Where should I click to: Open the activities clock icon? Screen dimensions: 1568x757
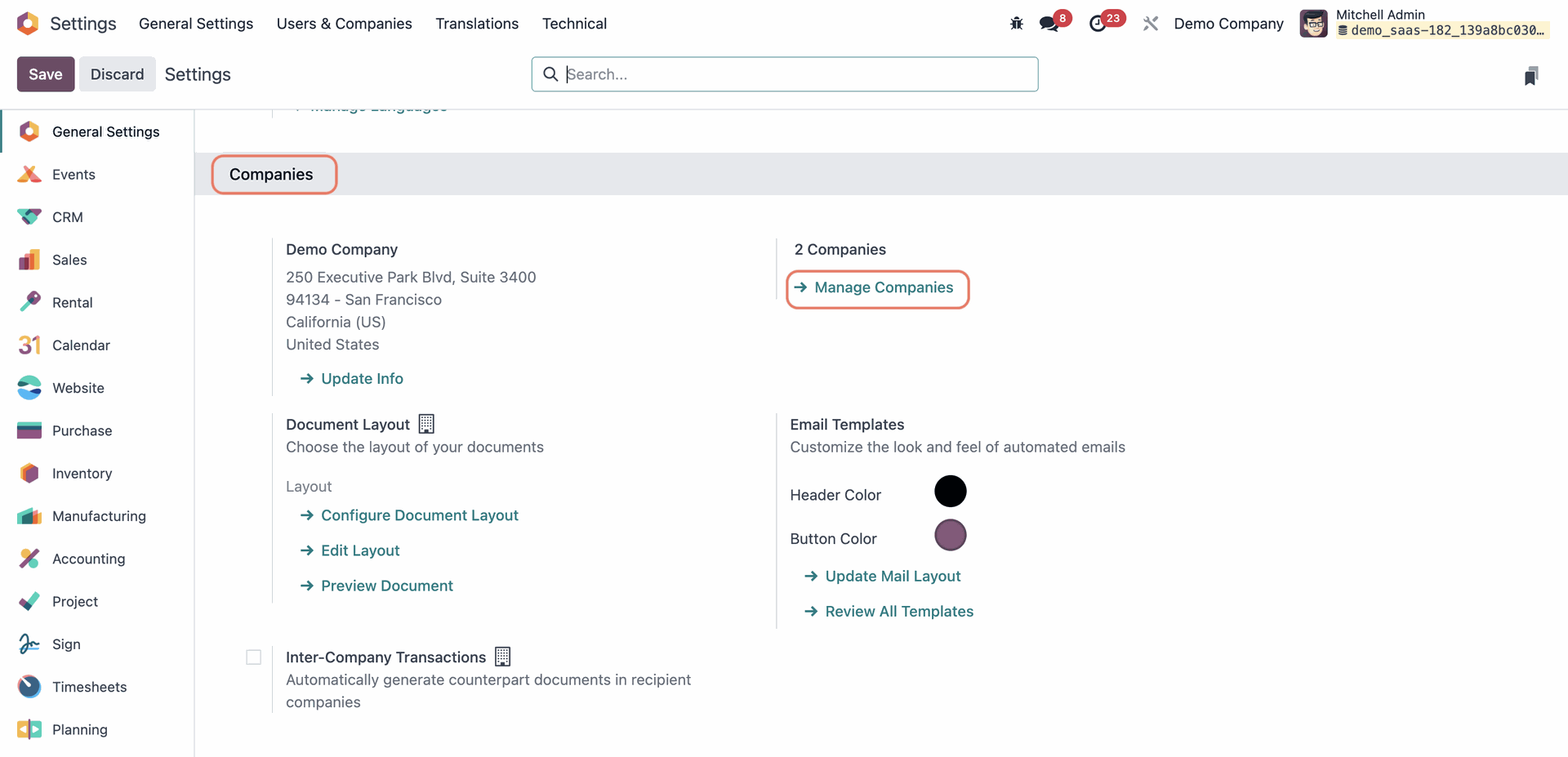[1100, 23]
